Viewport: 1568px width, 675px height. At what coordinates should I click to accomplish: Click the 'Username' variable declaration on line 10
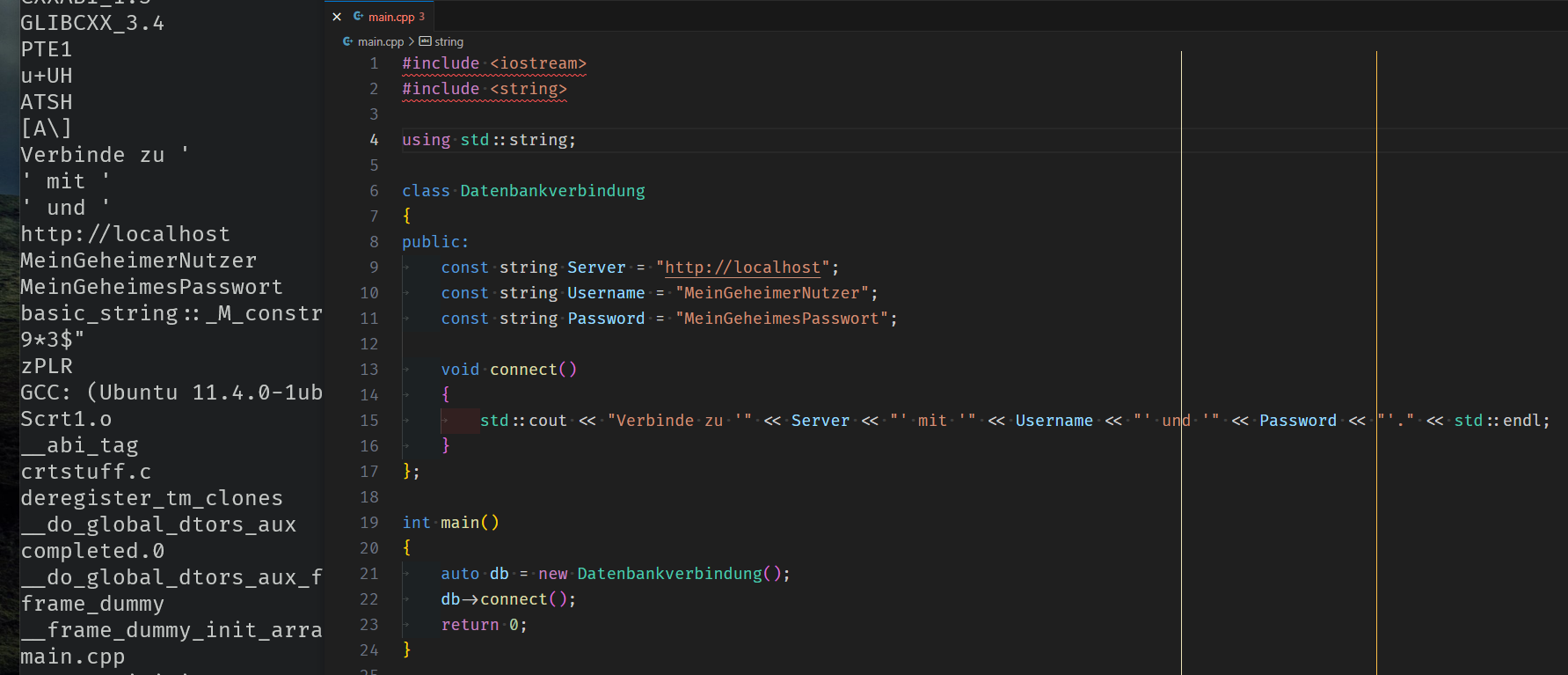[x=606, y=293]
